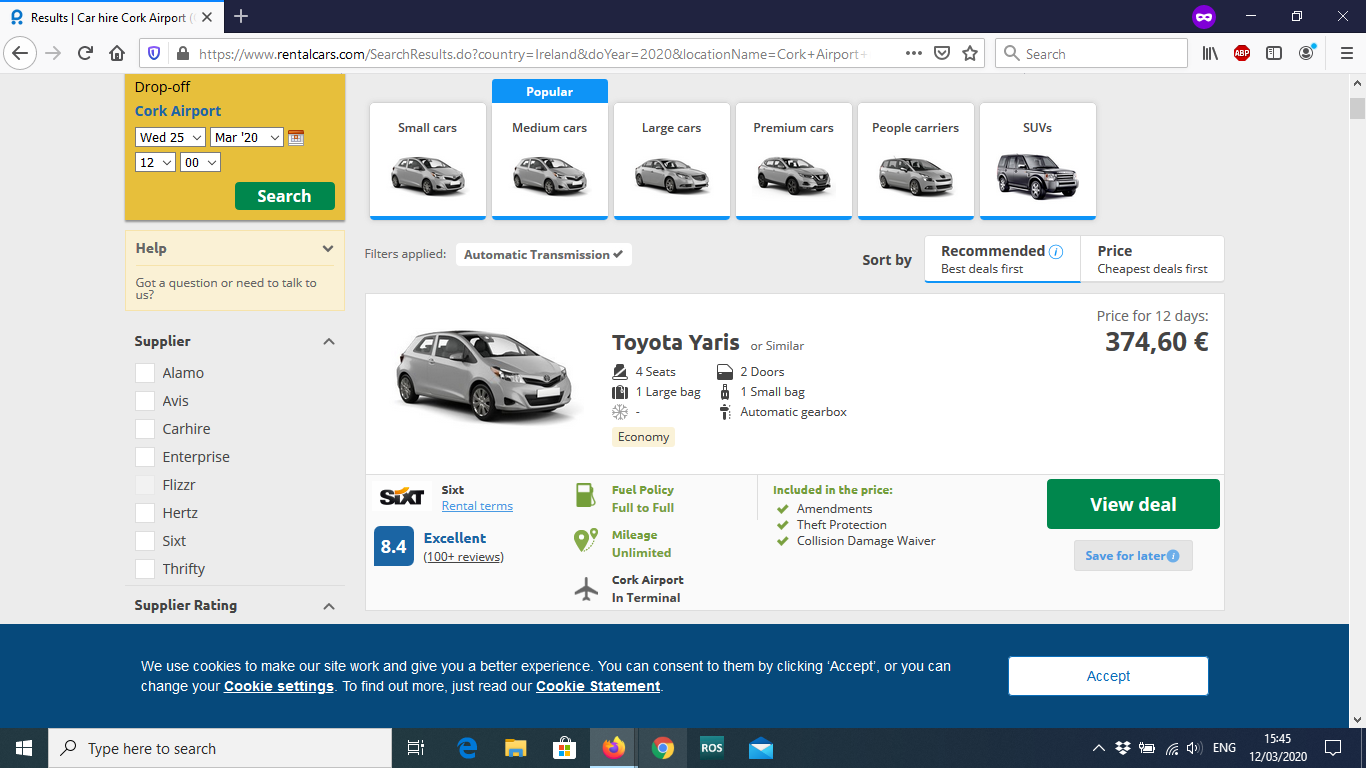Open Mail app from taskbar

click(x=760, y=748)
